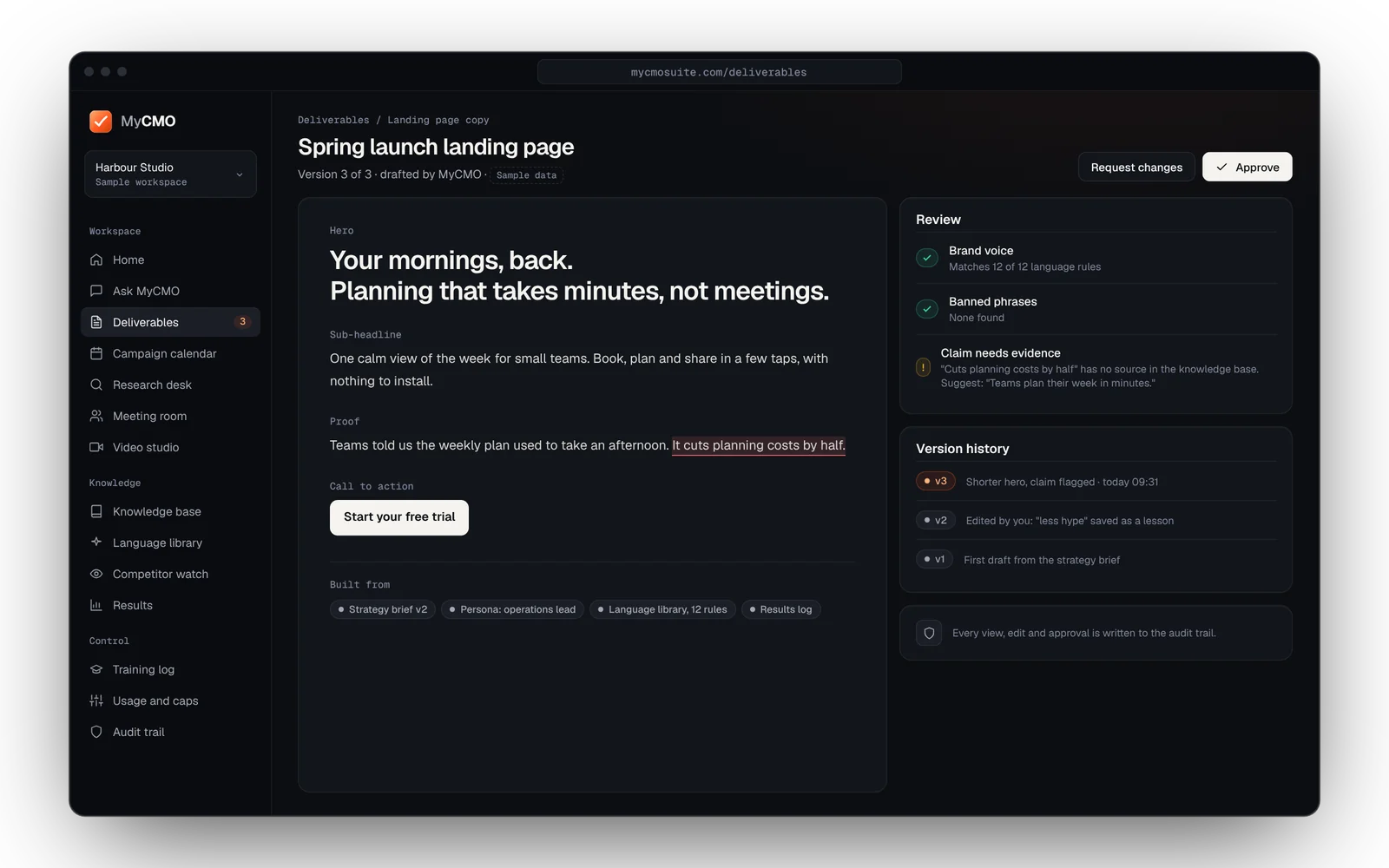Click the Ask MyCMO chat bubble icon
This screenshot has height=868, width=1389.
pyautogui.click(x=96, y=291)
